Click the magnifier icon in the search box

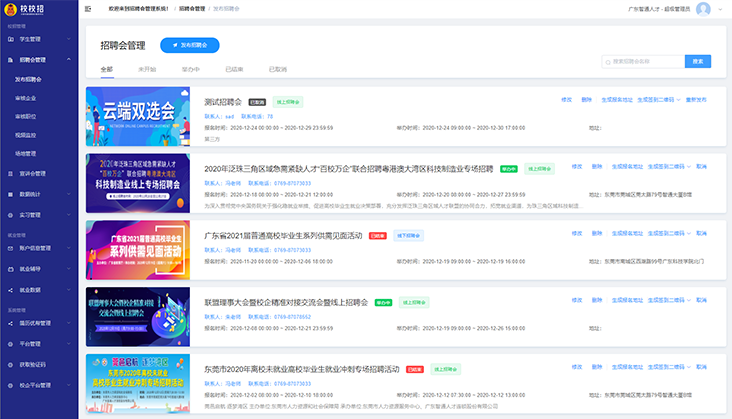pos(608,62)
